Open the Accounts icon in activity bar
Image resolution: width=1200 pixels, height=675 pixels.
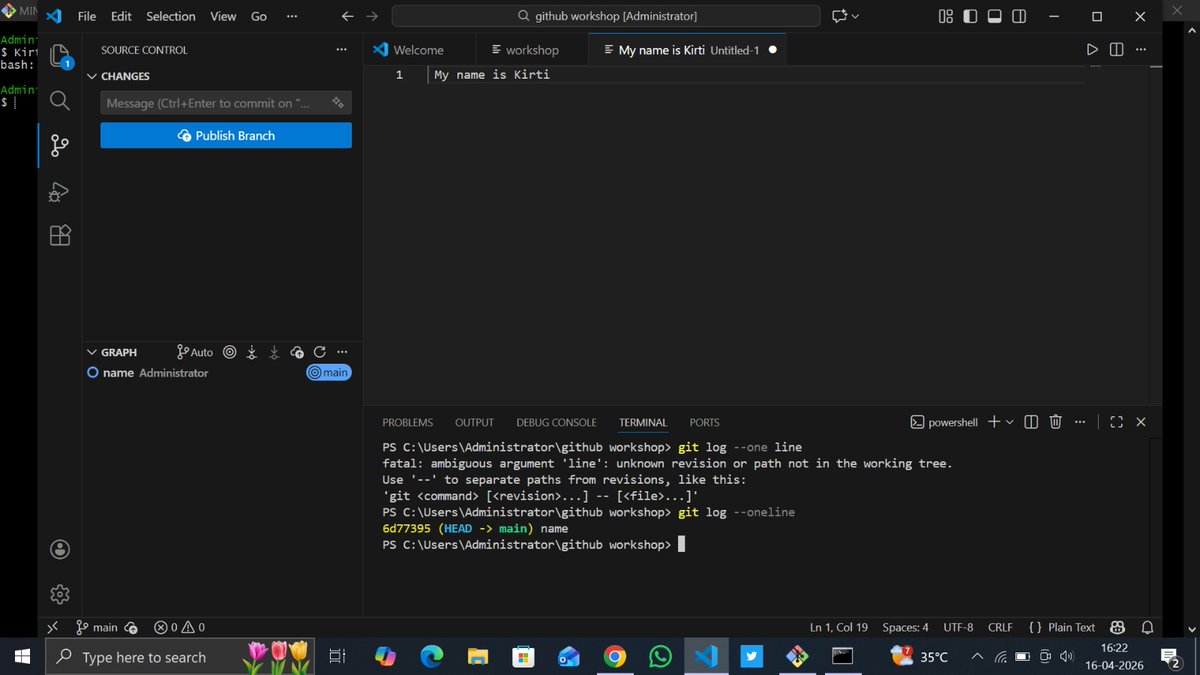click(x=60, y=549)
